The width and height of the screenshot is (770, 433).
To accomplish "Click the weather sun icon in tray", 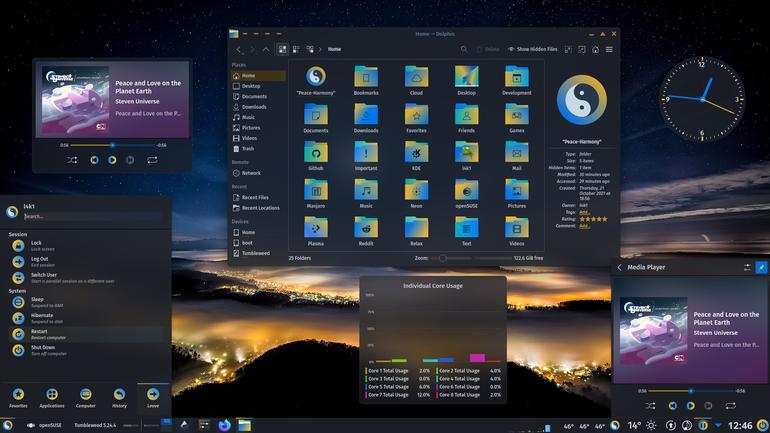I will point(651,425).
